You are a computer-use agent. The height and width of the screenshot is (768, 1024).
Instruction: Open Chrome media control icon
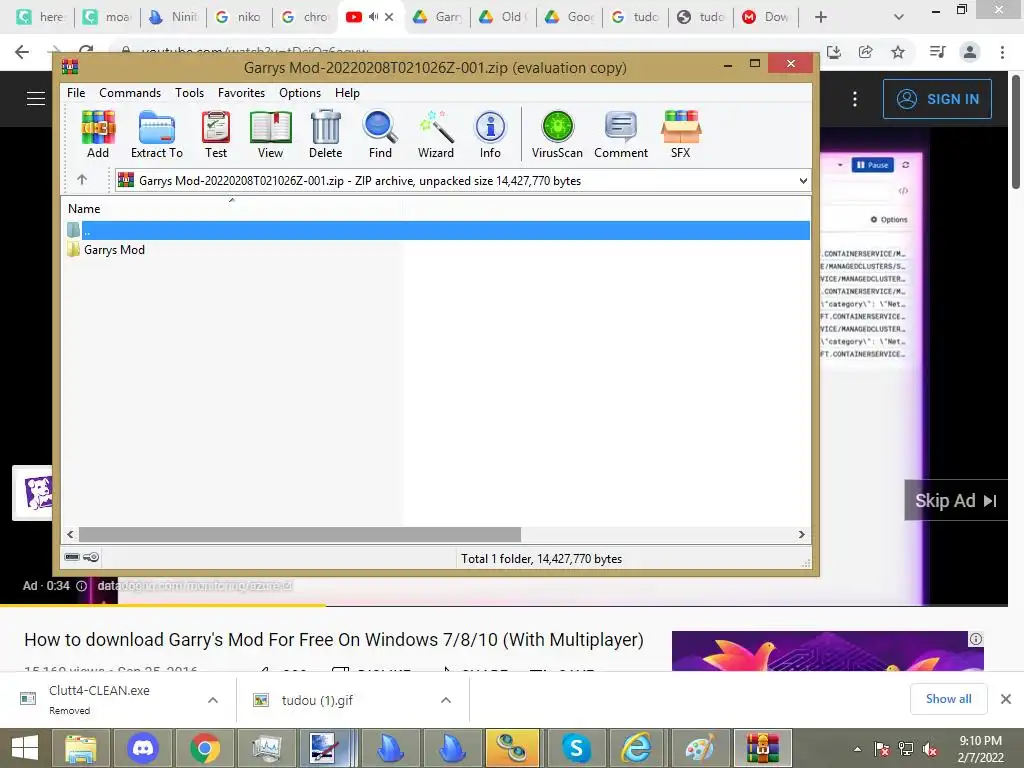pyautogui.click(x=937, y=52)
